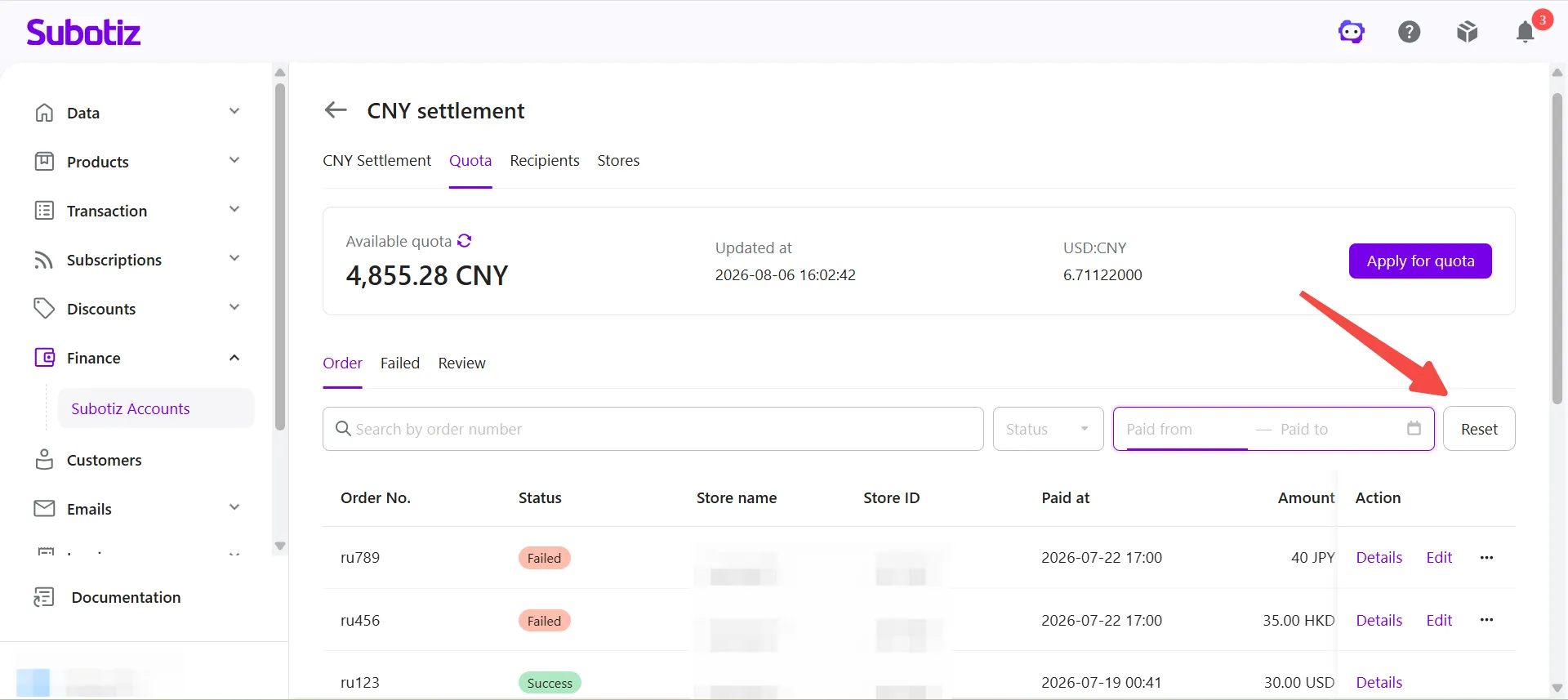Click Apply for quota button
Screen dimensions: 1568x700
pos(1420,261)
